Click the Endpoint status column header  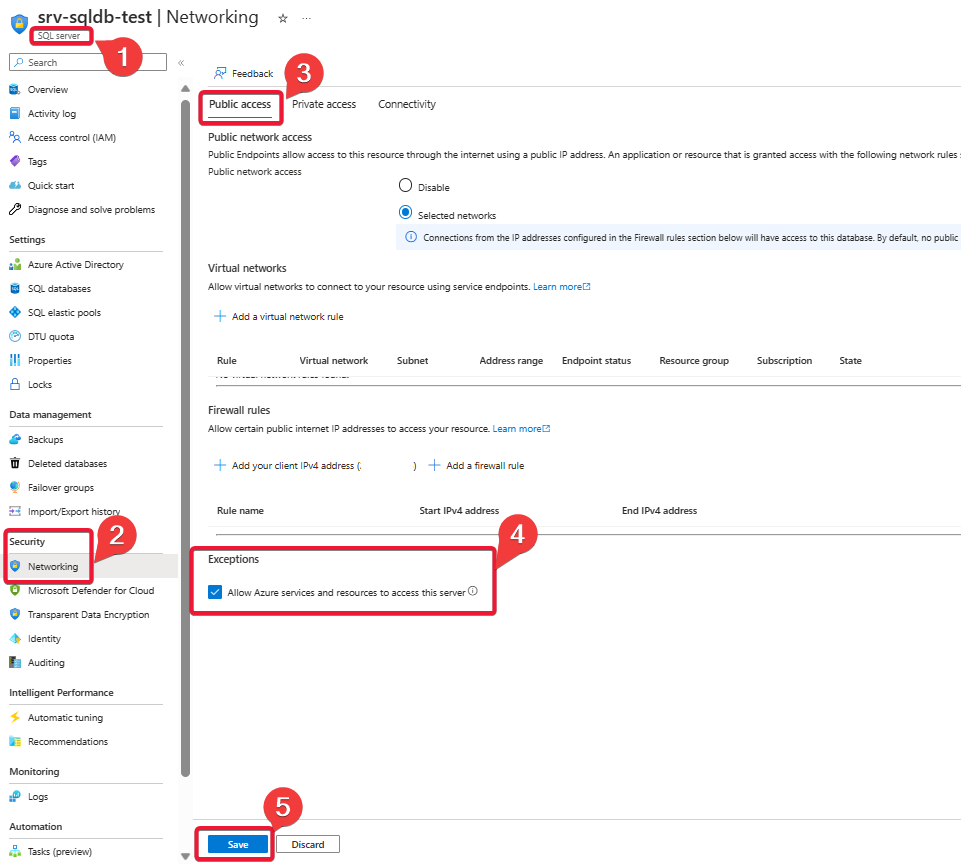tap(596, 360)
